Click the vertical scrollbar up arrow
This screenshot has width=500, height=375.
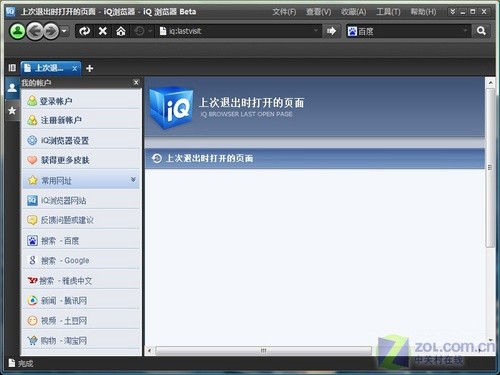[490, 82]
